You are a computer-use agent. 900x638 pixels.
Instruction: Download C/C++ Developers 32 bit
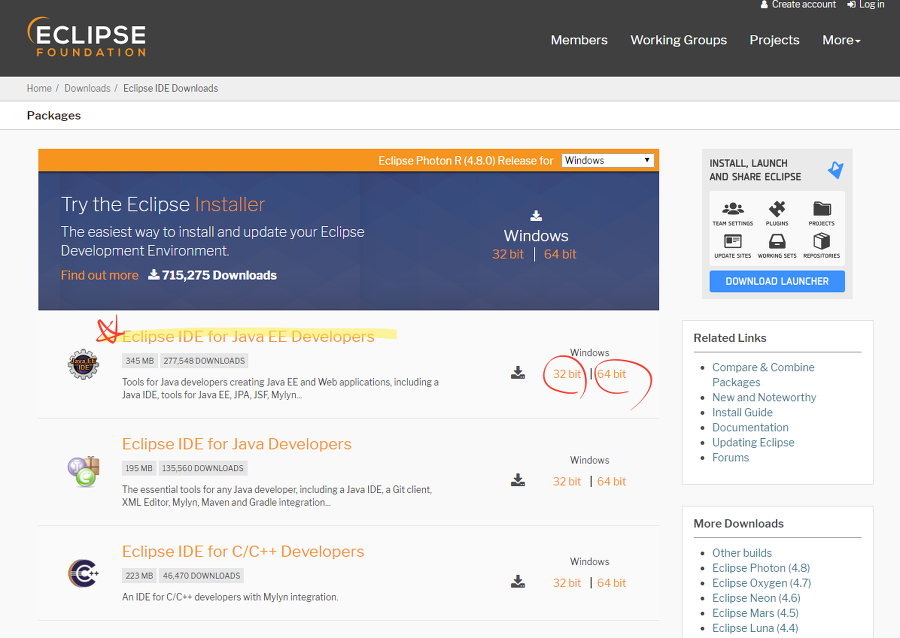[567, 583]
